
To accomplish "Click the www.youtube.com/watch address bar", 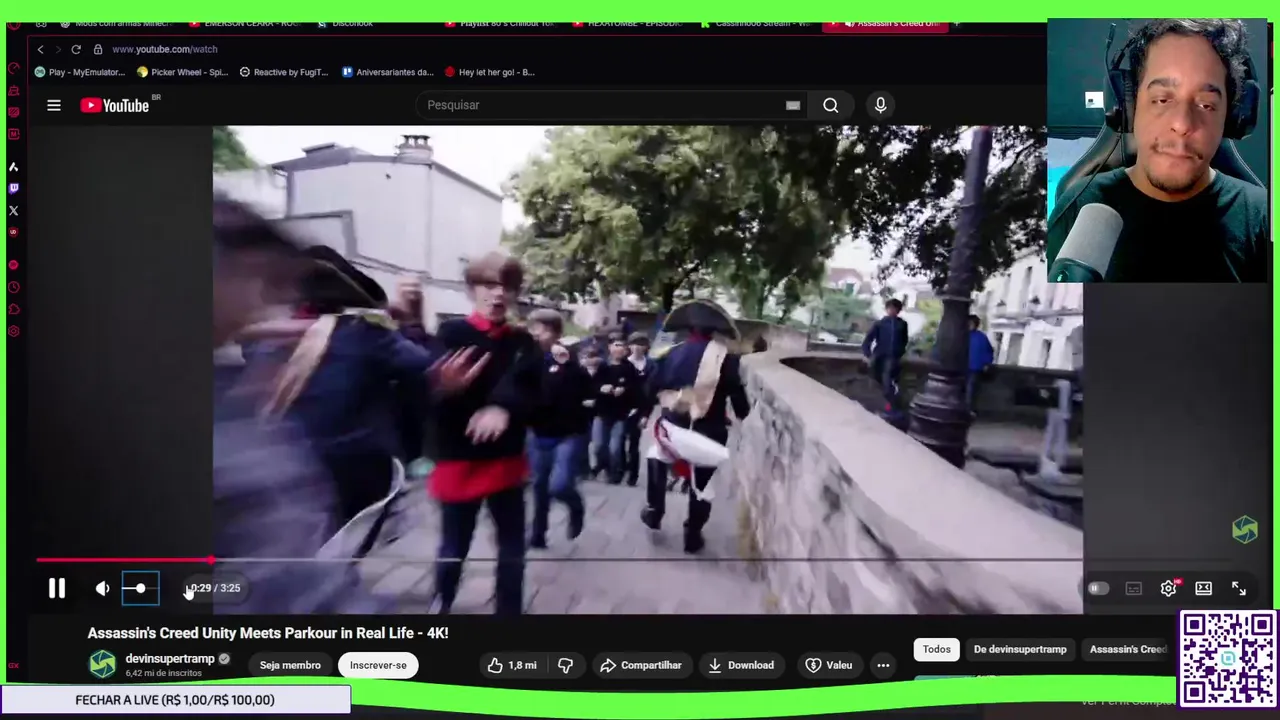I will [x=164, y=49].
